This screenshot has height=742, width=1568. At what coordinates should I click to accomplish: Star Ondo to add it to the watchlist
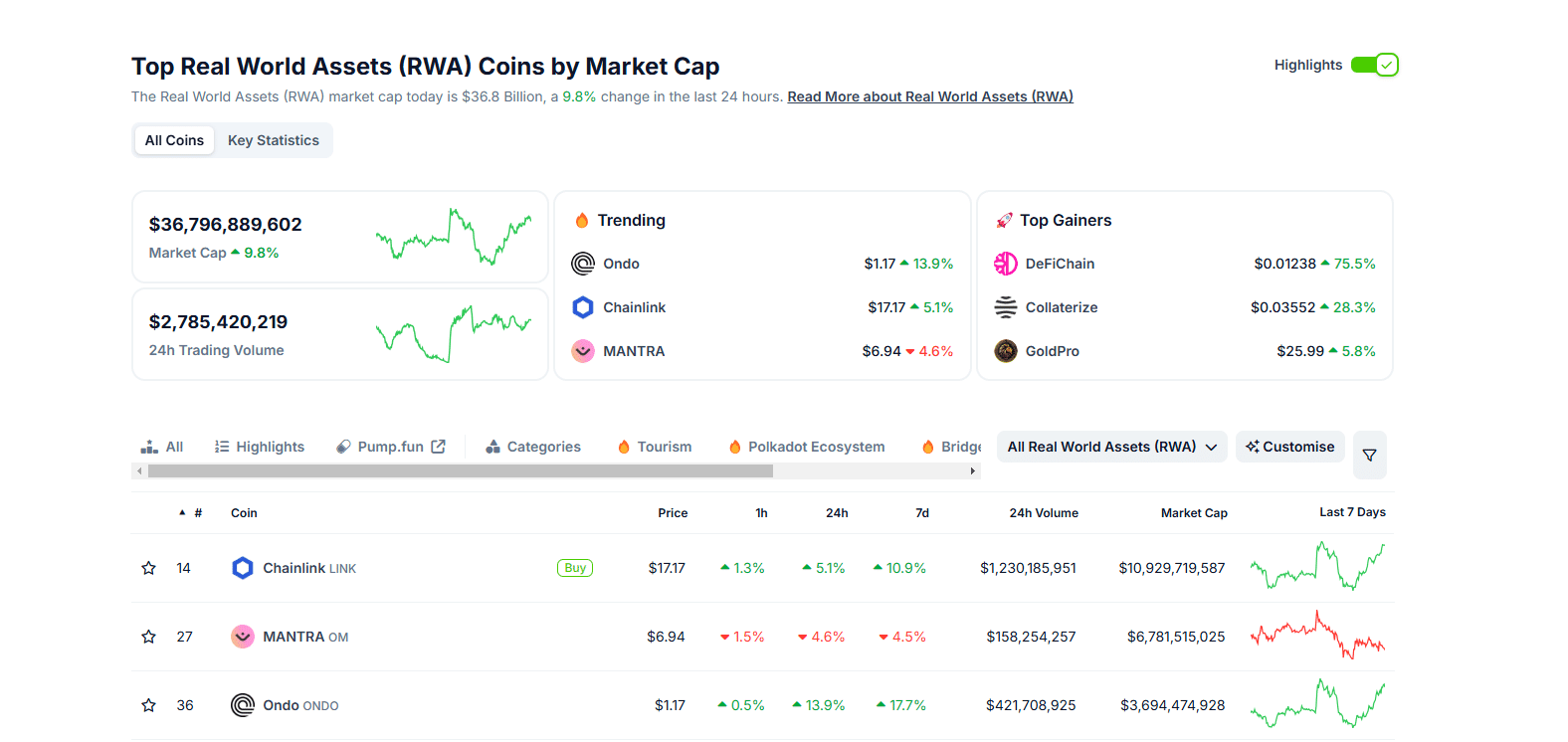pyautogui.click(x=149, y=705)
